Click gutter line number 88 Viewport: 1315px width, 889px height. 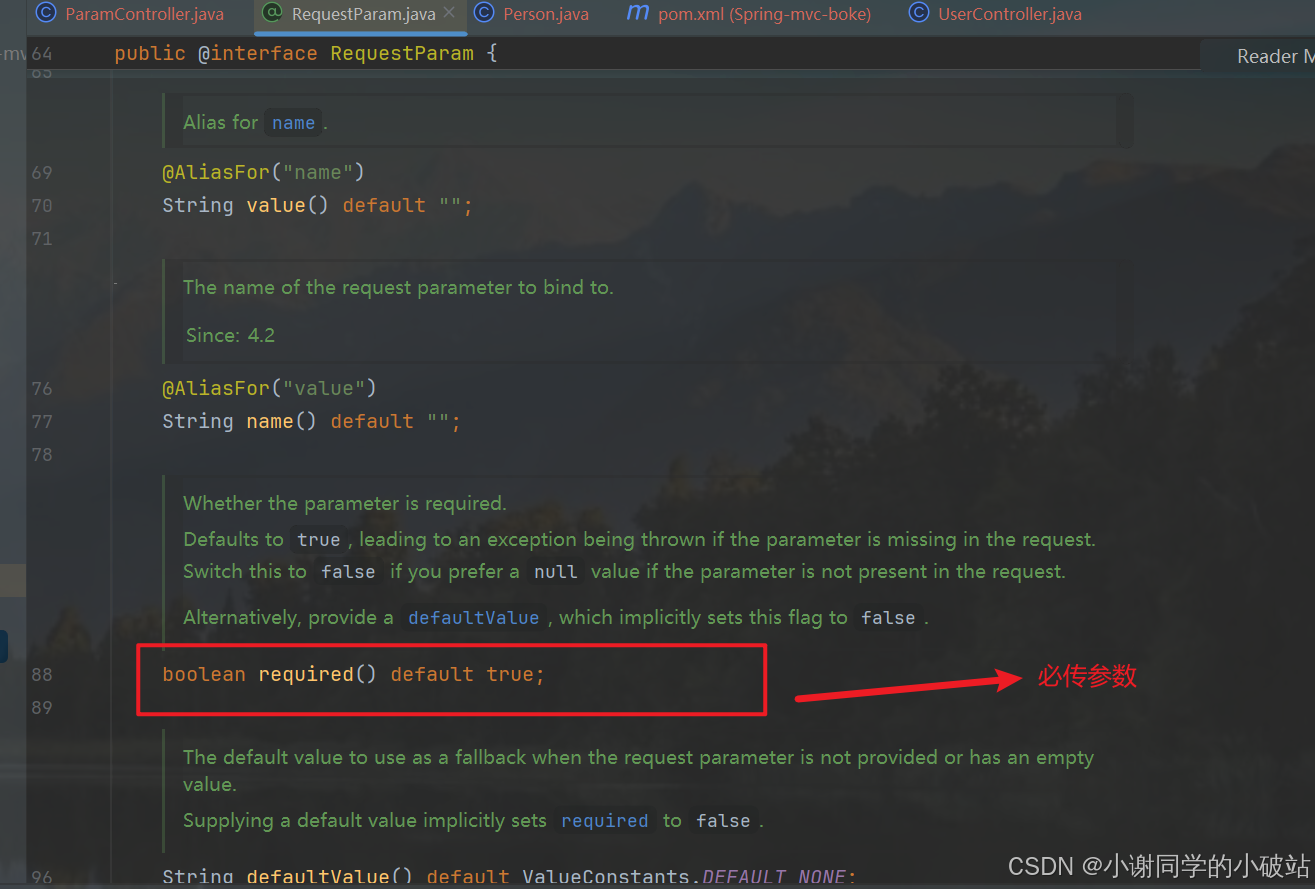point(41,674)
